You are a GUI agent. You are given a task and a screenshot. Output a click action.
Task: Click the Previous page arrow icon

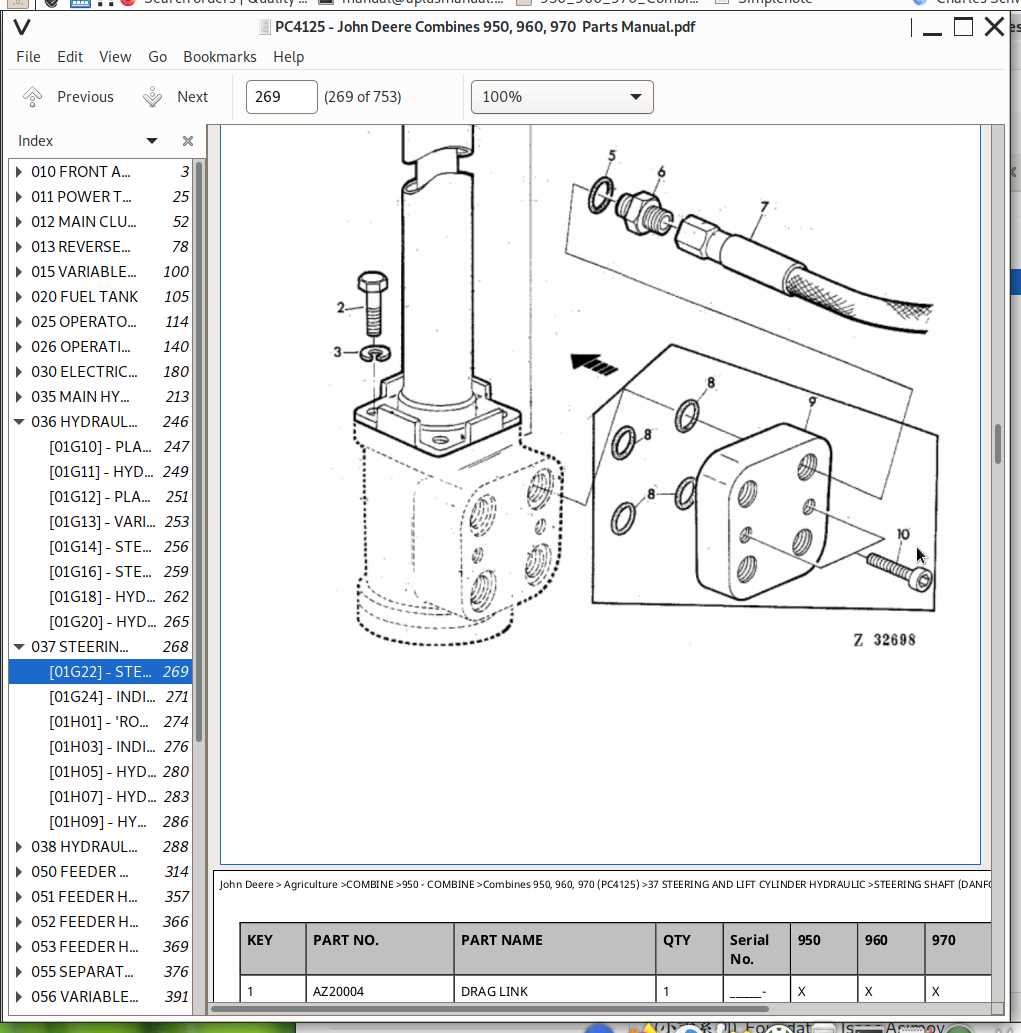click(32, 97)
